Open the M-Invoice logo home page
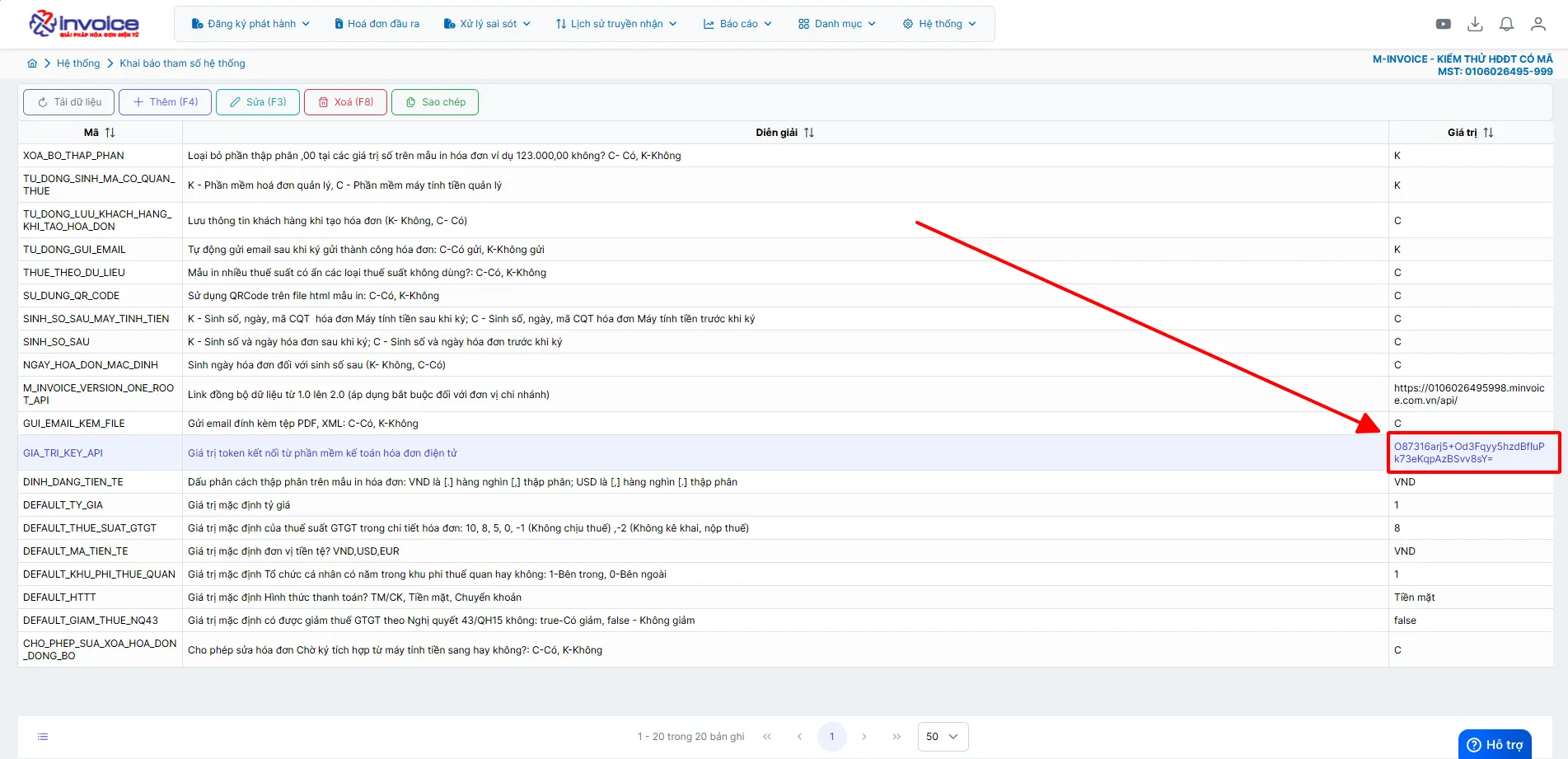The image size is (1568, 759). pos(84,24)
